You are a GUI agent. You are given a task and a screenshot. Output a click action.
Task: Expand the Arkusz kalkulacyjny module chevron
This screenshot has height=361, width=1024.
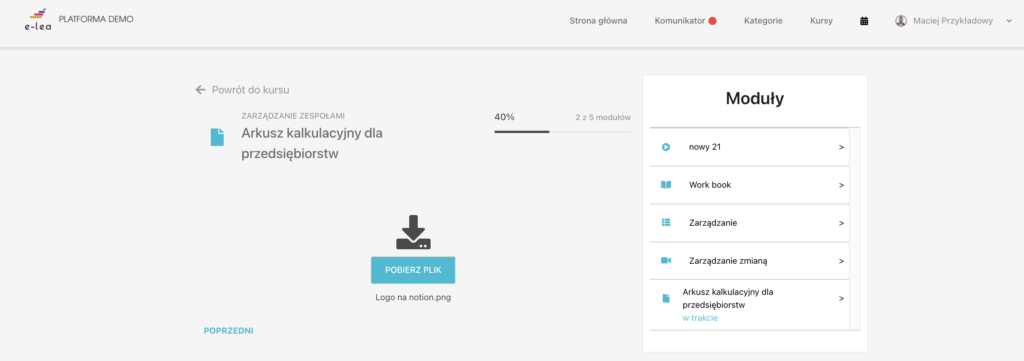click(x=841, y=298)
